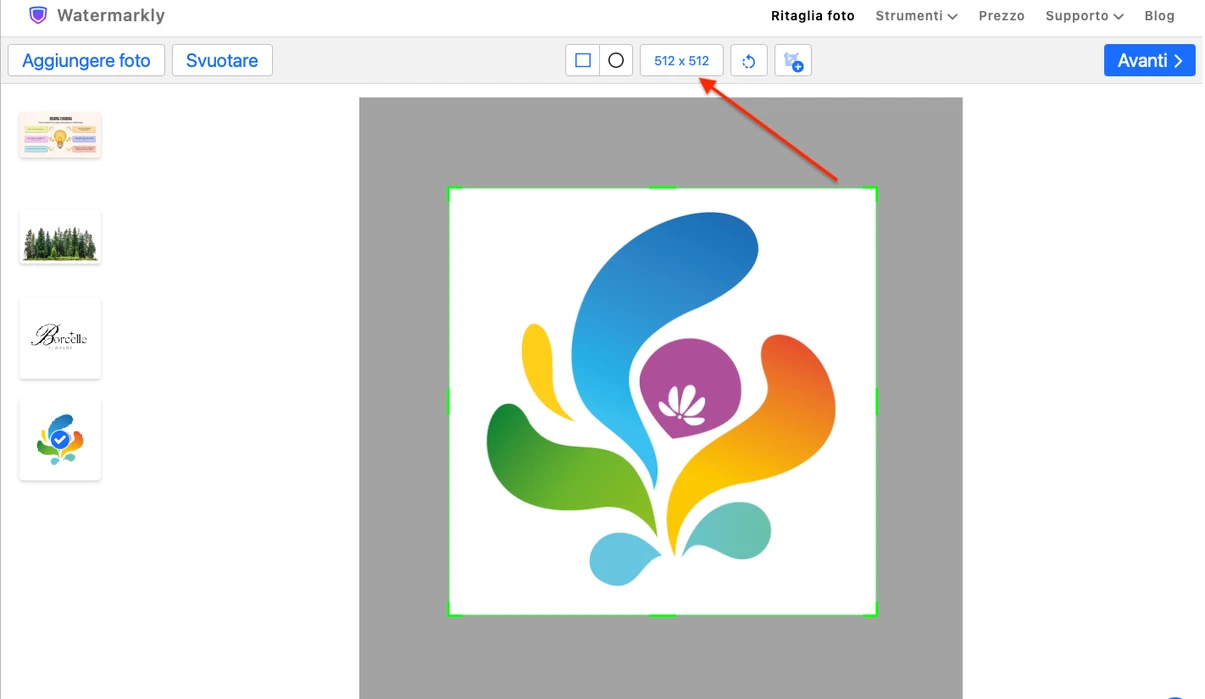Screen dimensions: 1205x699
Task: Select the lightbulb infographic thumbnail
Action: [x=60, y=135]
